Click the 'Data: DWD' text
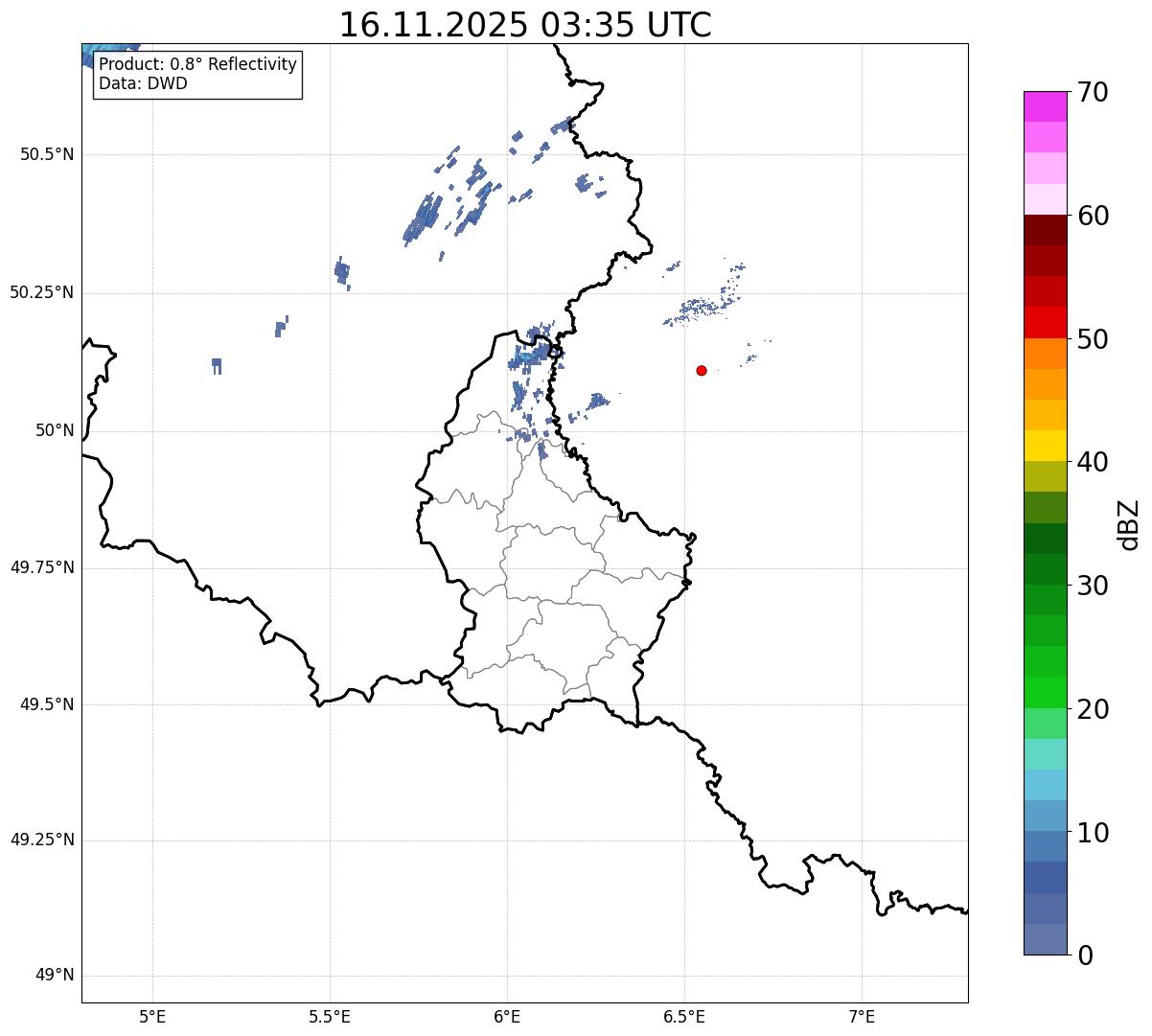1152x1036 pixels. point(143,83)
